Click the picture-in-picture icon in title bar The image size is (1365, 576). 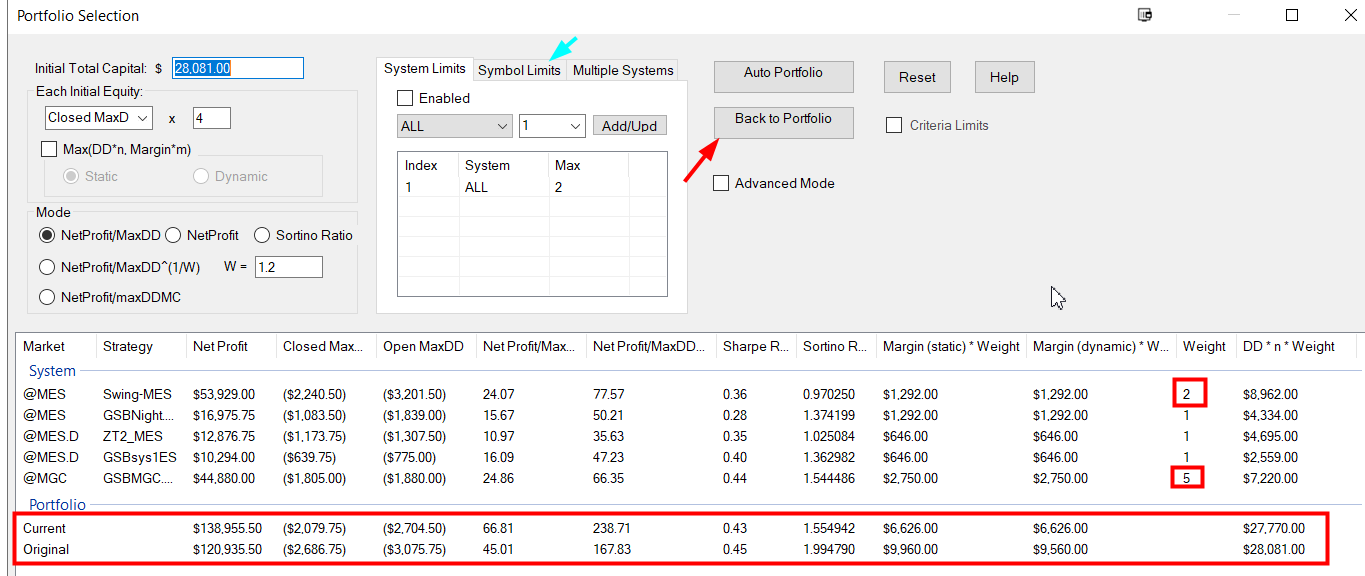[x=1145, y=15]
